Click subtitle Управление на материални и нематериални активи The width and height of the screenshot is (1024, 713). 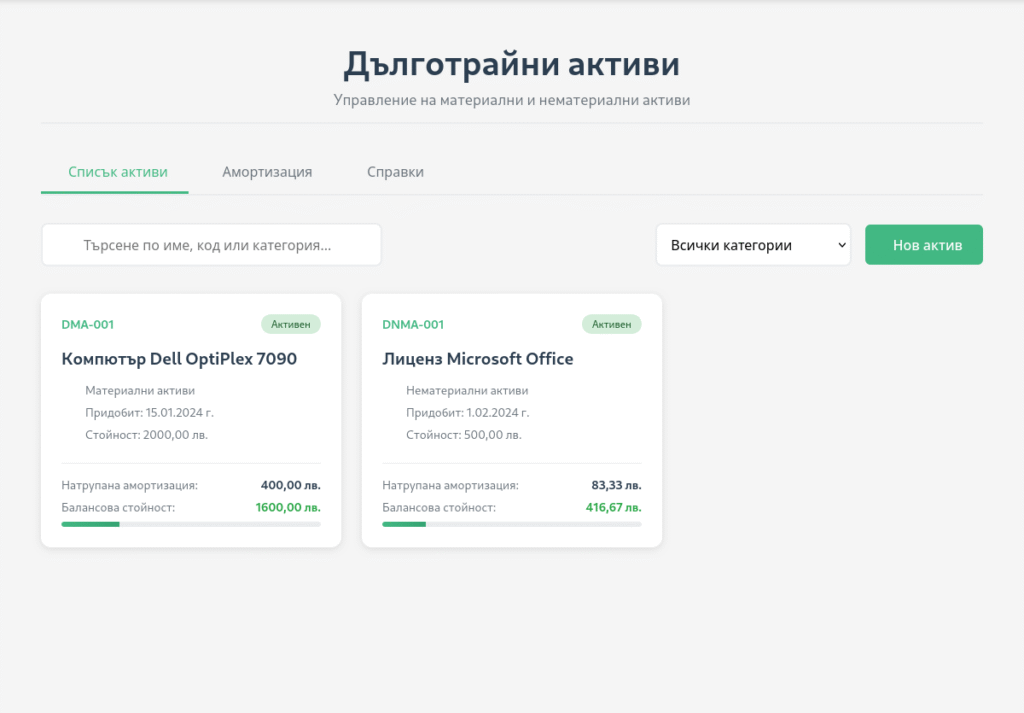click(x=511, y=100)
